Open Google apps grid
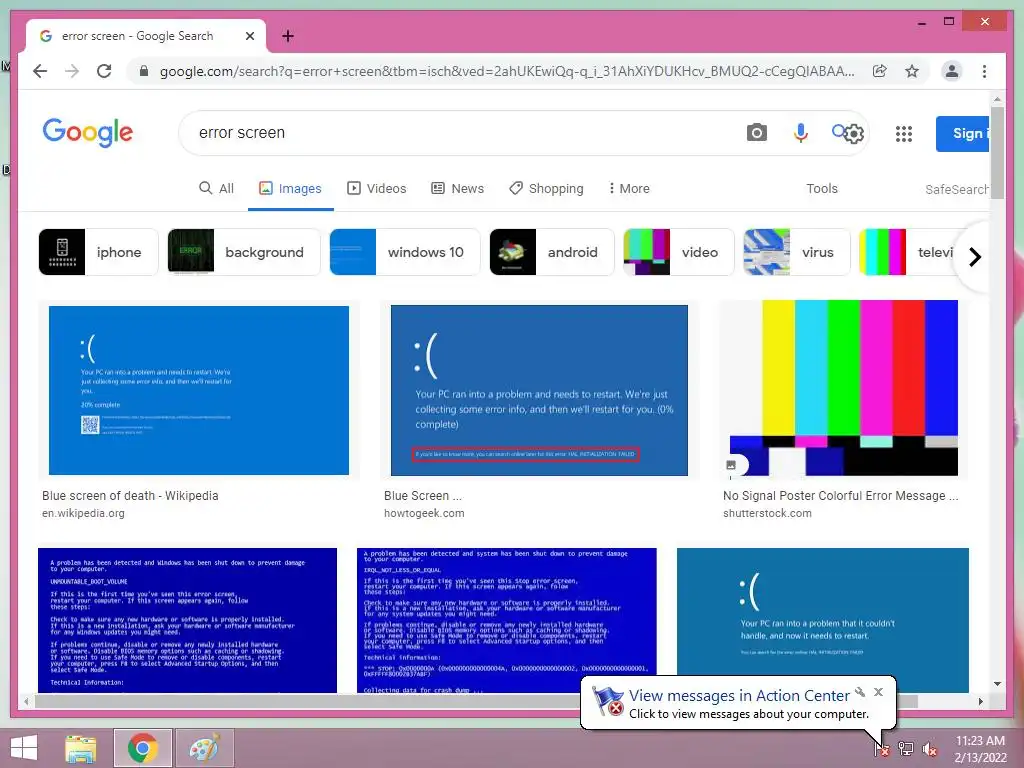 [x=904, y=134]
